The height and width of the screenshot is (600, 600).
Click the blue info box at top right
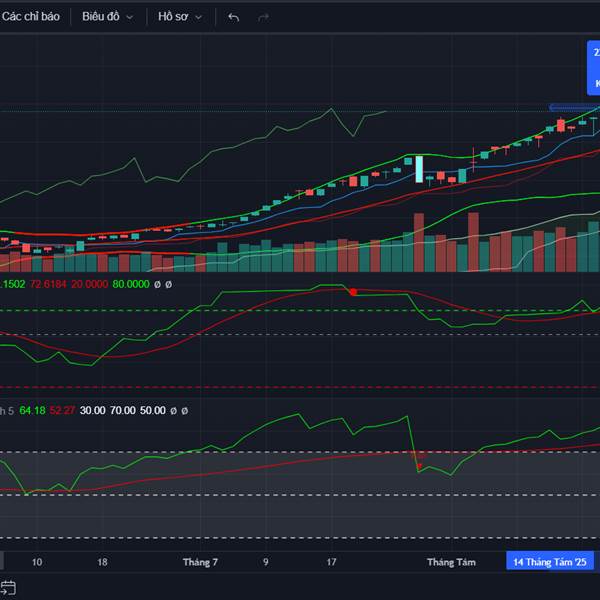point(593,68)
